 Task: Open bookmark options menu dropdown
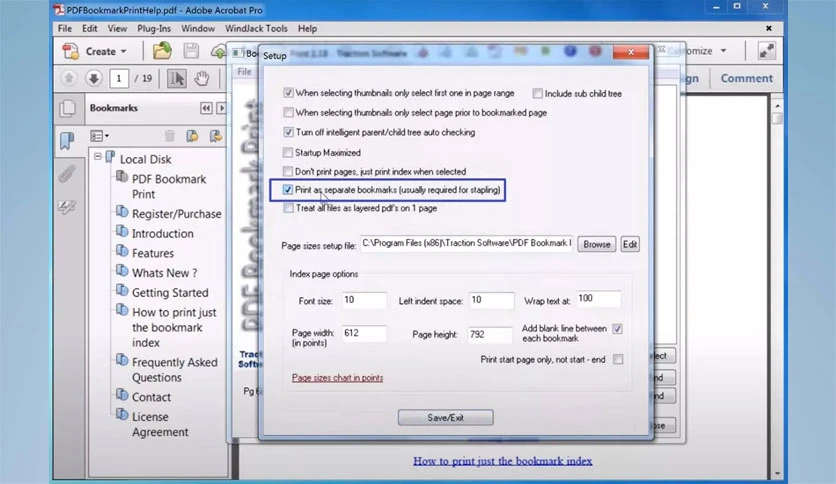[99, 136]
